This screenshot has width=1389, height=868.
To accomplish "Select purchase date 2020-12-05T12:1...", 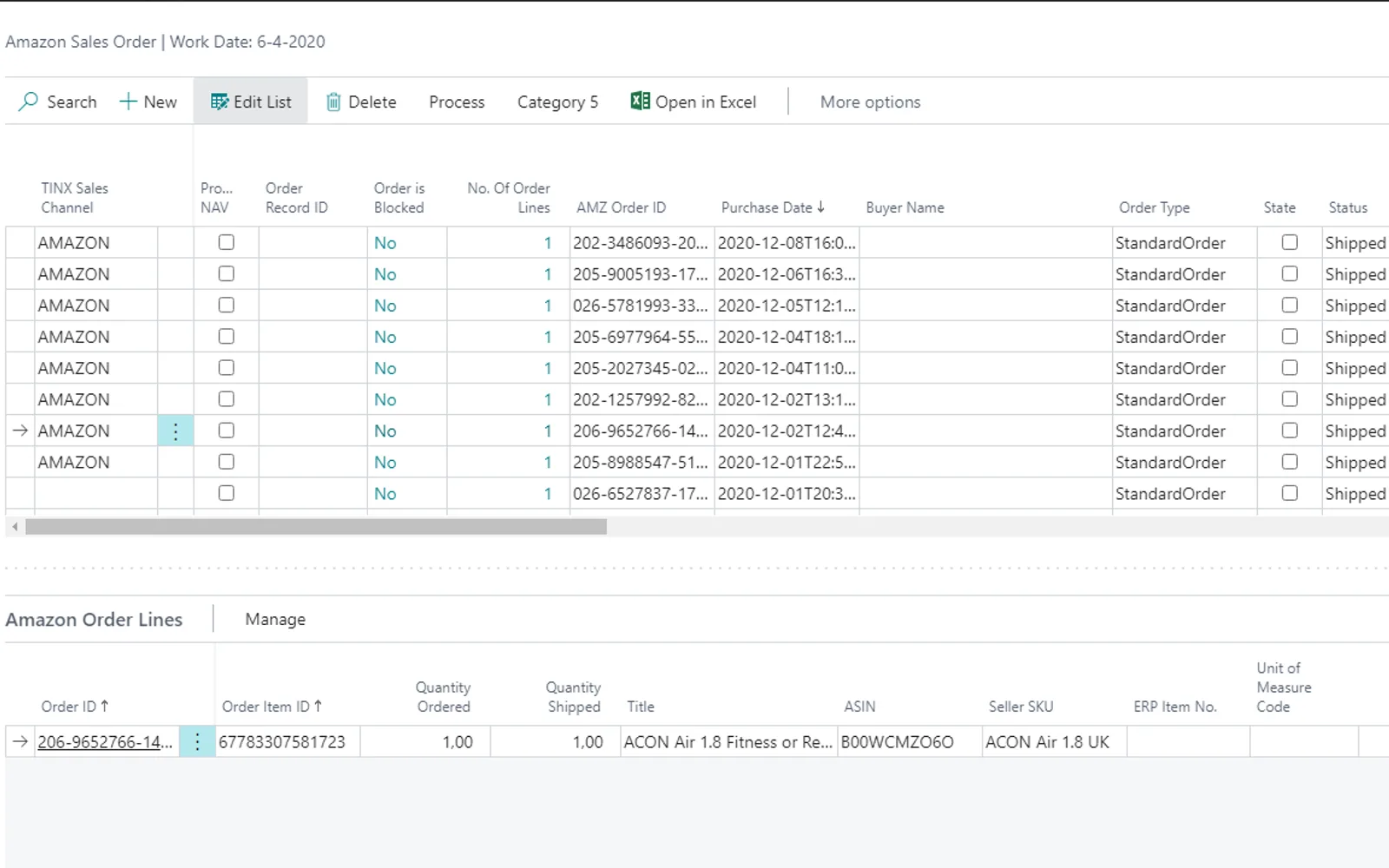I will (x=787, y=306).
